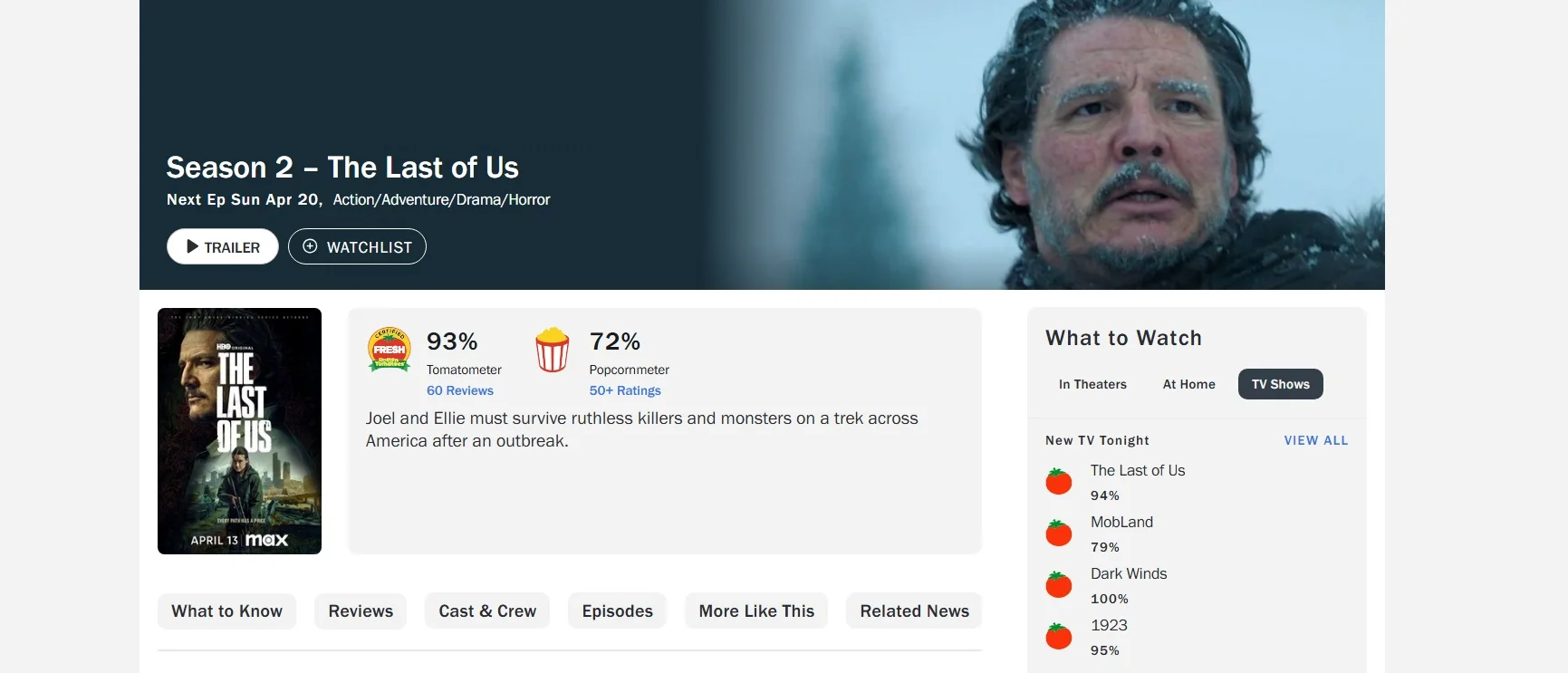Click the Popcornmeter popcorn bucket icon

(553, 350)
